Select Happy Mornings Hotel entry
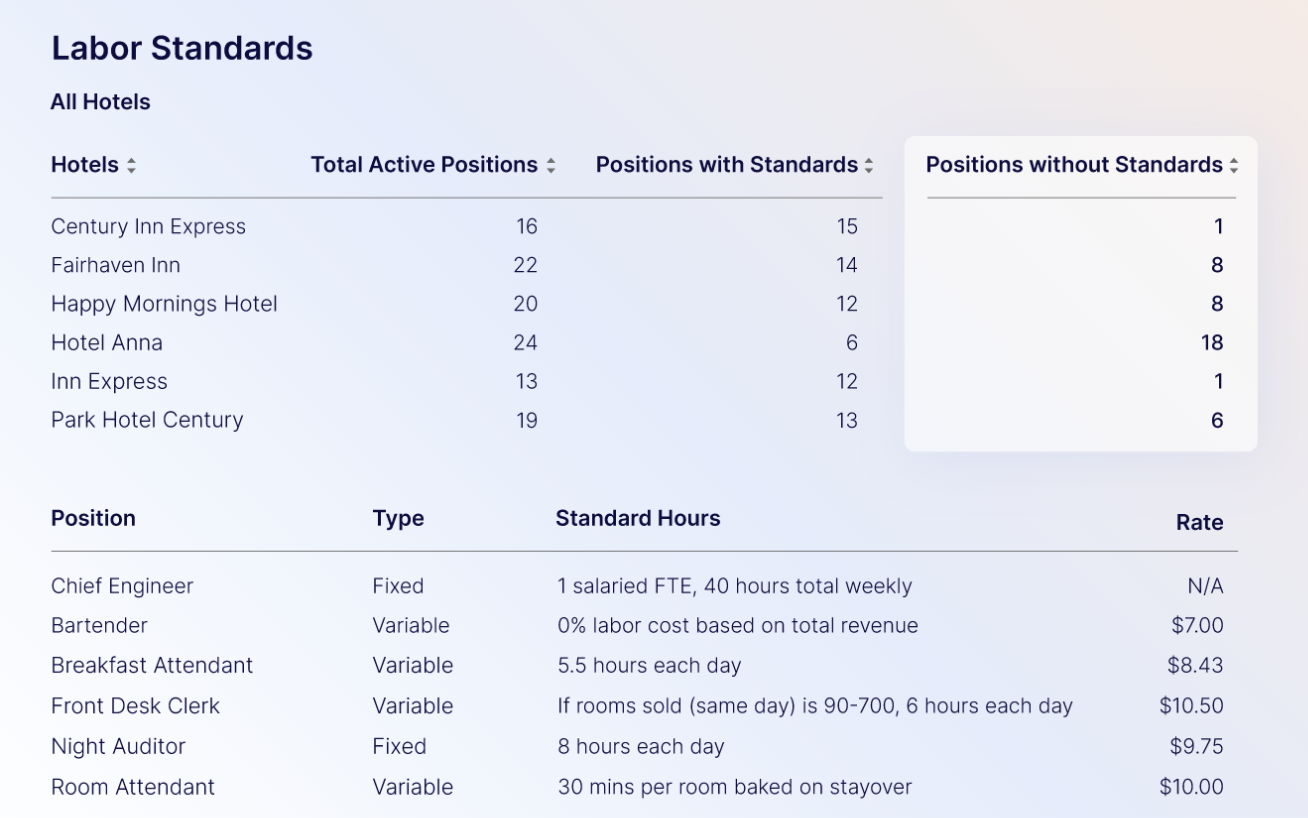This screenshot has height=818, width=1308. tap(164, 304)
